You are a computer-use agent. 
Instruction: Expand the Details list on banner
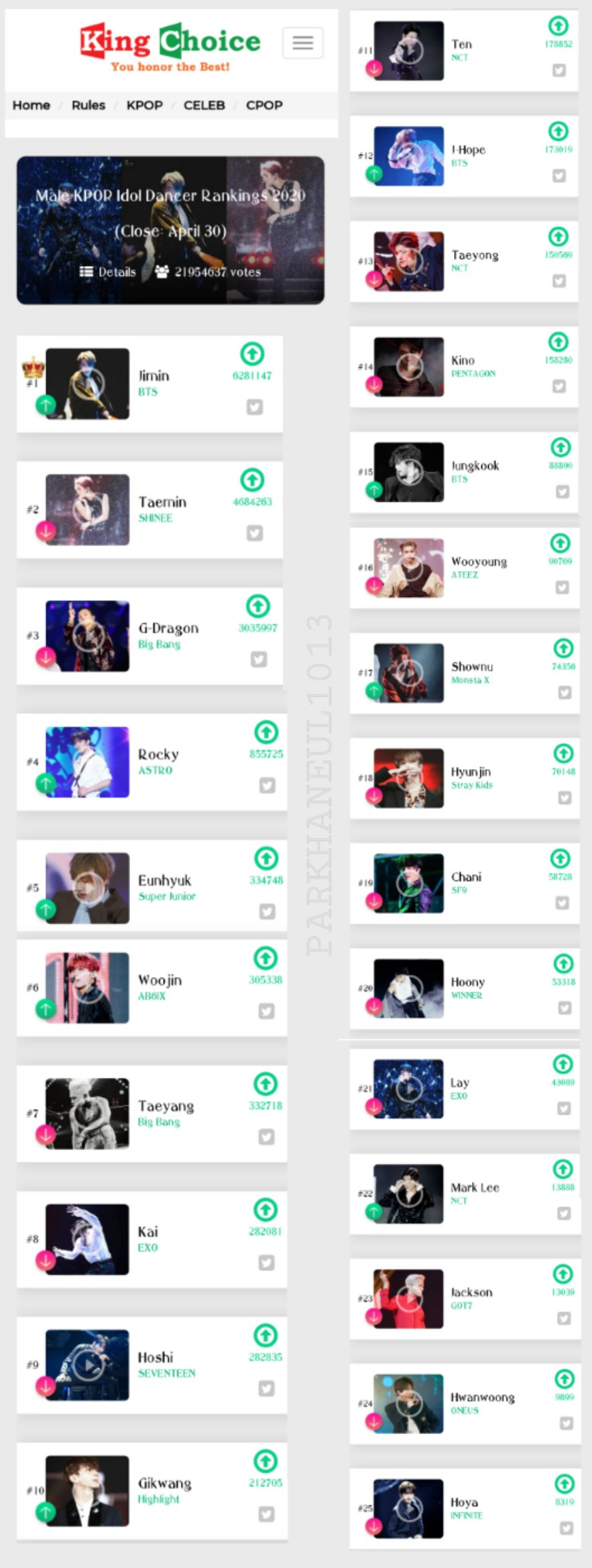[107, 272]
